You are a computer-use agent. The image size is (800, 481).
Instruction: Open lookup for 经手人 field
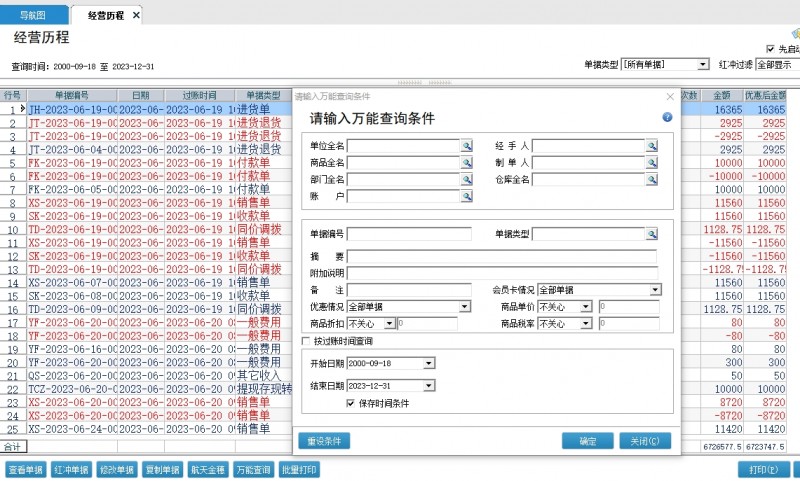click(x=652, y=146)
